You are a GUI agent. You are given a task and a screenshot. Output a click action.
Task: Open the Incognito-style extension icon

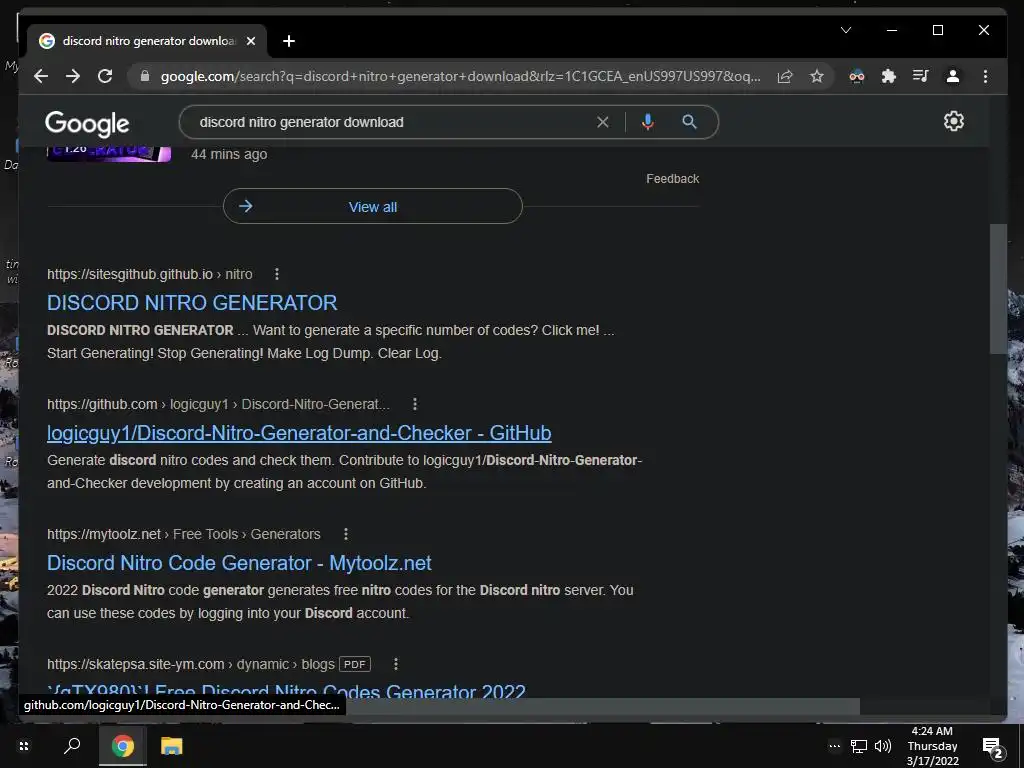click(x=857, y=76)
